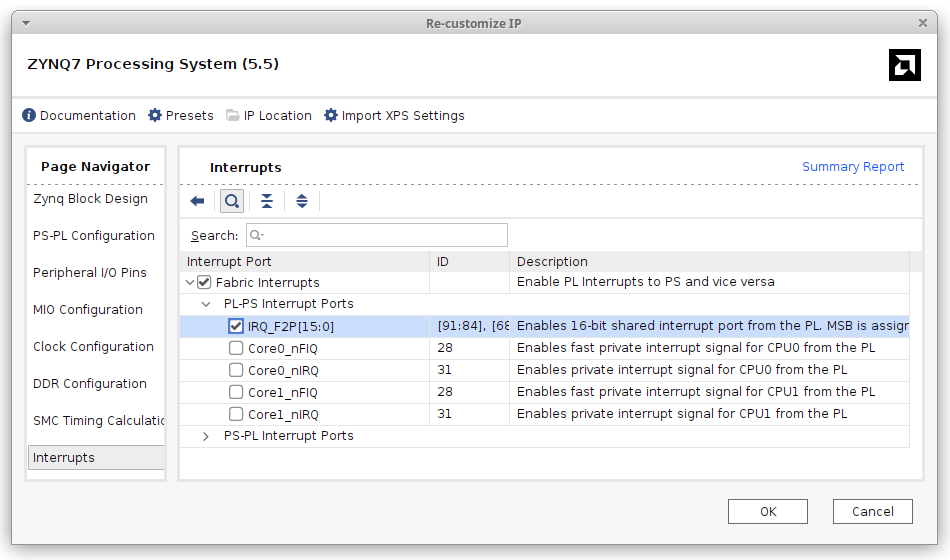Expand the PS-PL Interrupt Ports group
Viewport: 950px width, 560px height.
coord(206,436)
